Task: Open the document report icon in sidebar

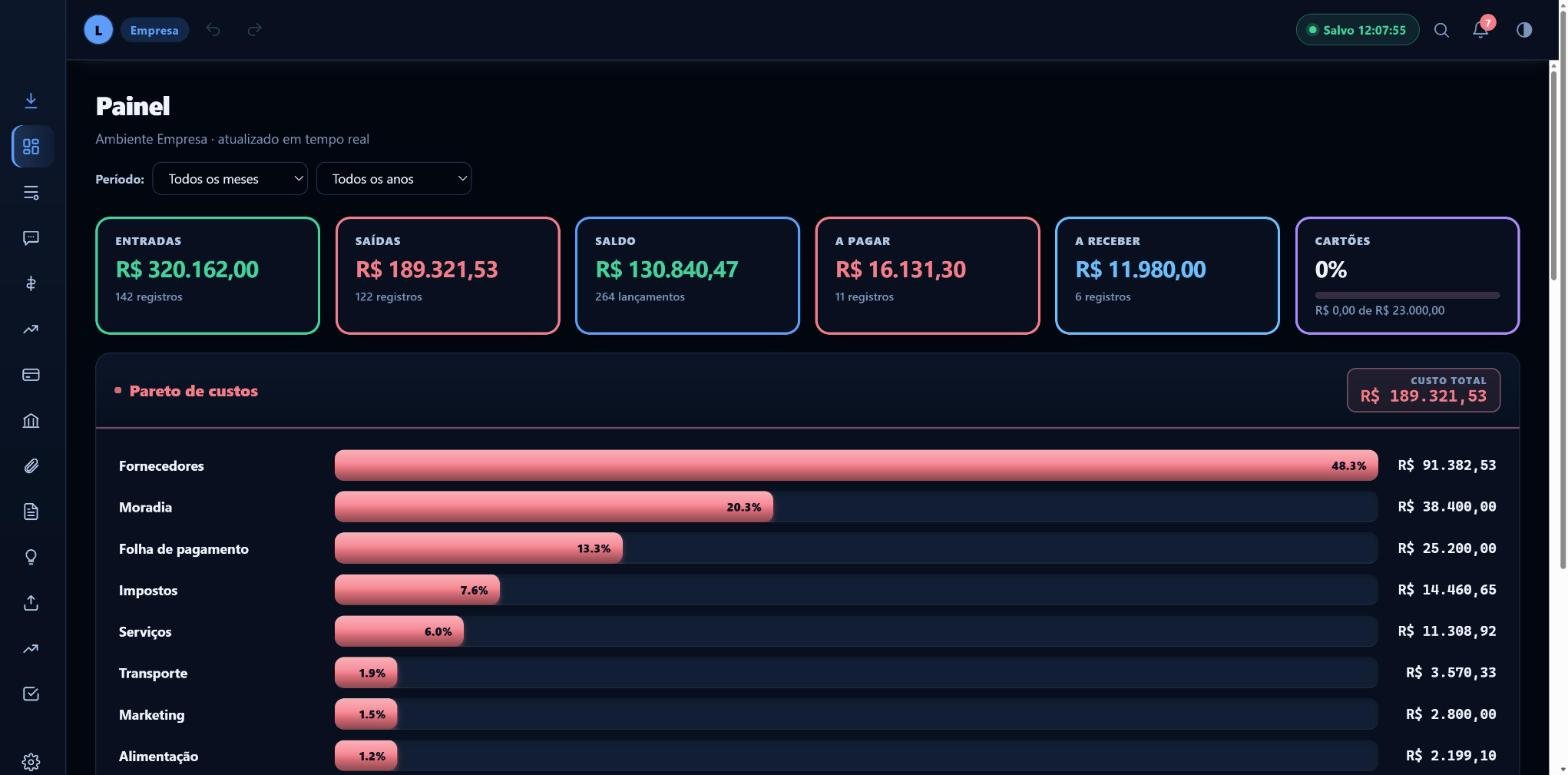Action: [31, 512]
